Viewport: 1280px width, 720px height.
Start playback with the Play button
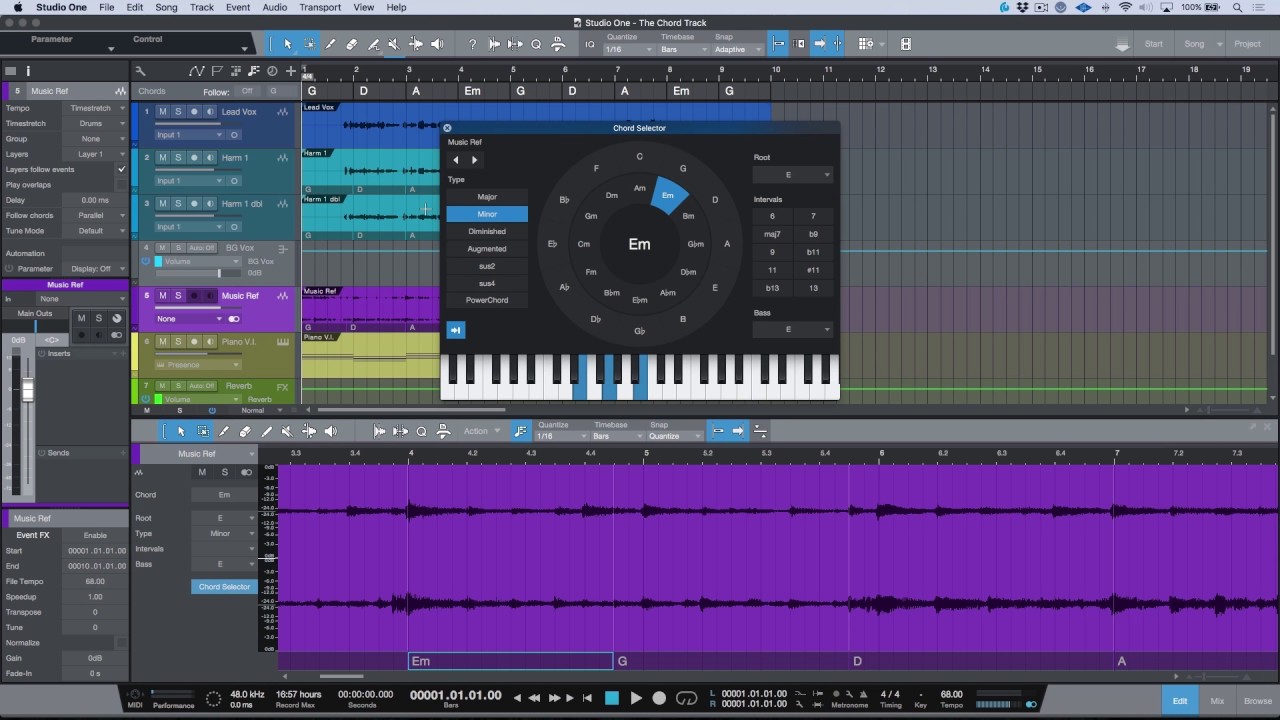click(x=635, y=698)
